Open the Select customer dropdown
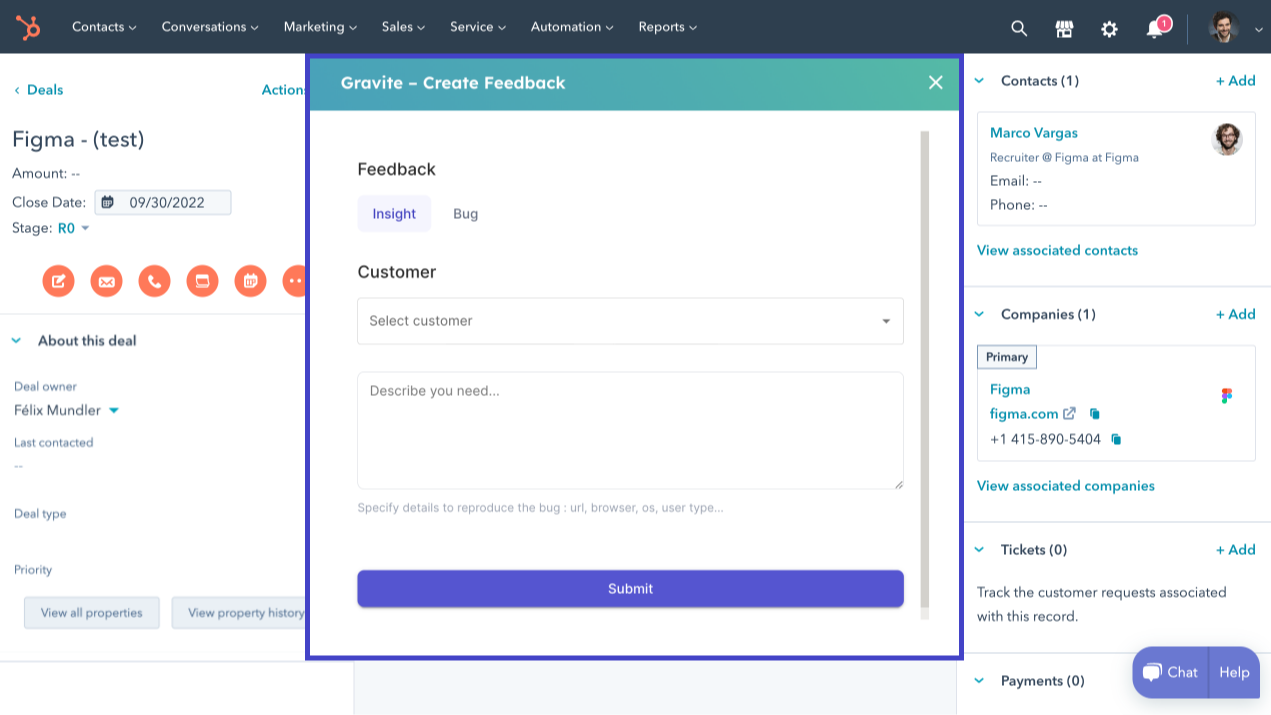This screenshot has height=715, width=1271. click(630, 321)
